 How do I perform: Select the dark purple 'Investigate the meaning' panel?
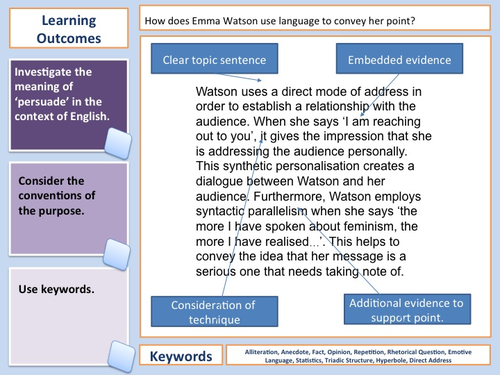click(x=69, y=105)
